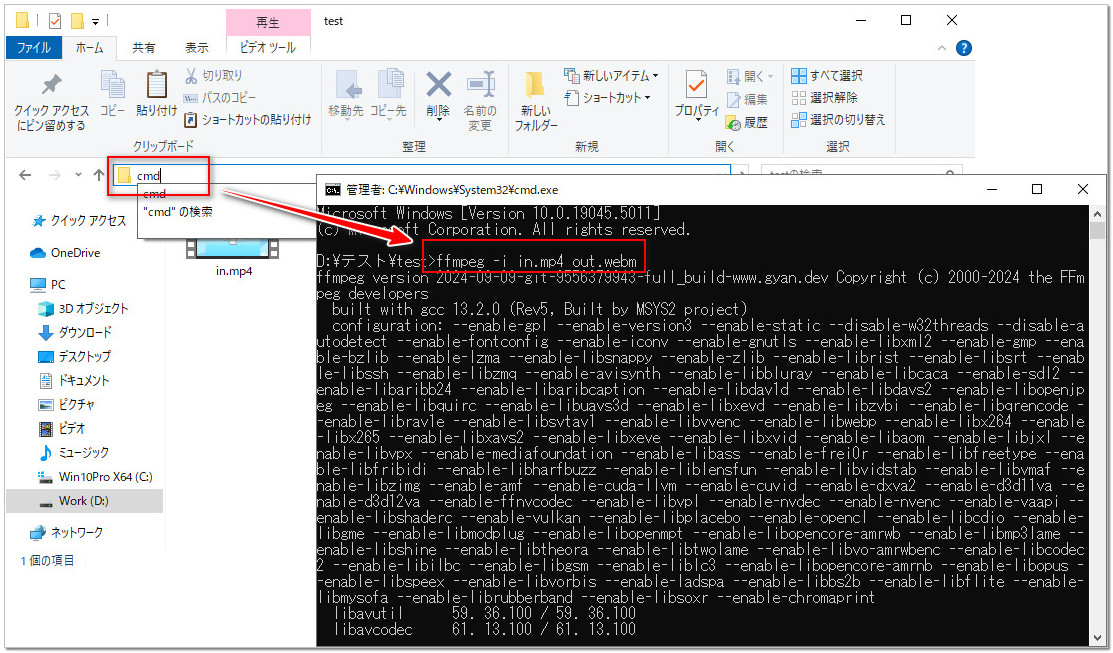The width and height of the screenshot is (1113, 653).
Task: Choose Copy path (パスのコピー)
Action: point(219,97)
